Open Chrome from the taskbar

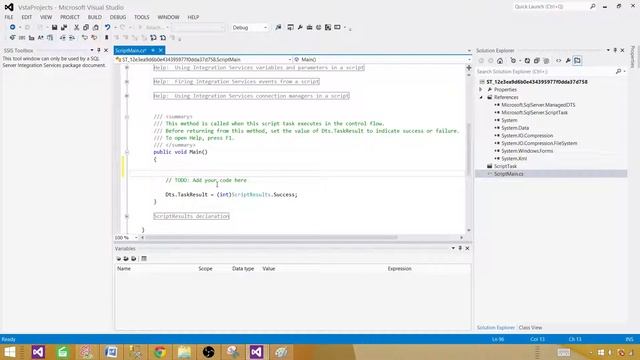click(x=160, y=352)
